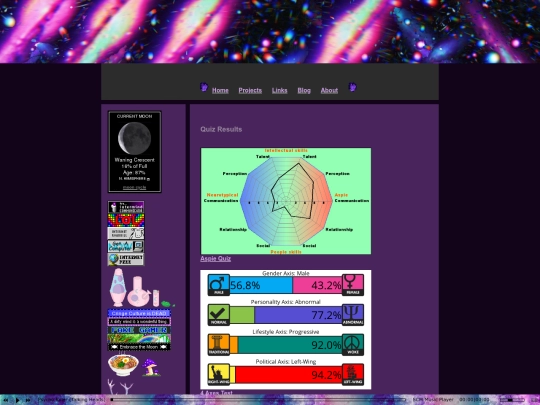Viewport: 540px width, 405px height.
Task: Click the 'Quiz Results' heading
Action: (x=221, y=129)
